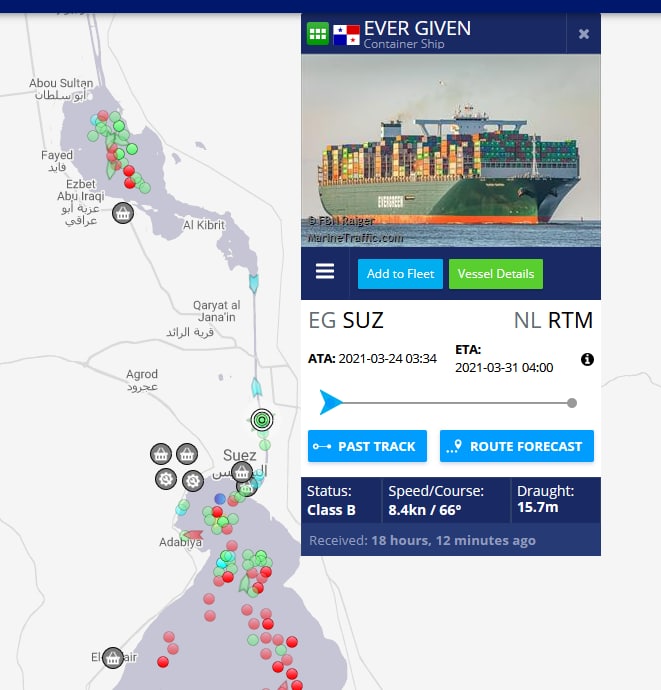Click departure port EG SUZ
This screenshot has width=661, height=690.
(346, 320)
